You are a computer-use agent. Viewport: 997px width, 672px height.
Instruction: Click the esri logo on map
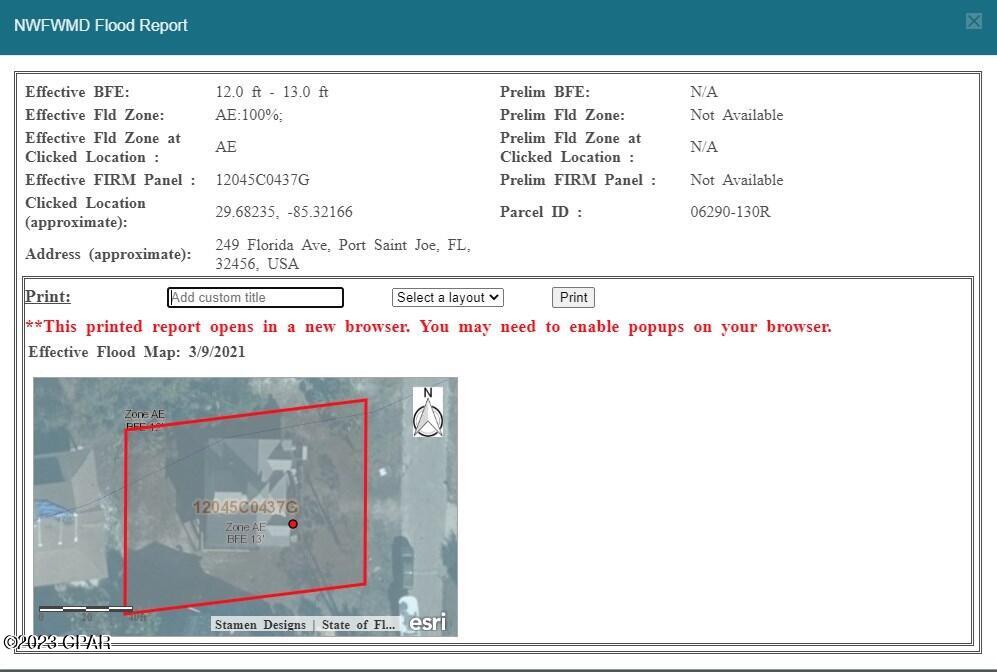[428, 622]
